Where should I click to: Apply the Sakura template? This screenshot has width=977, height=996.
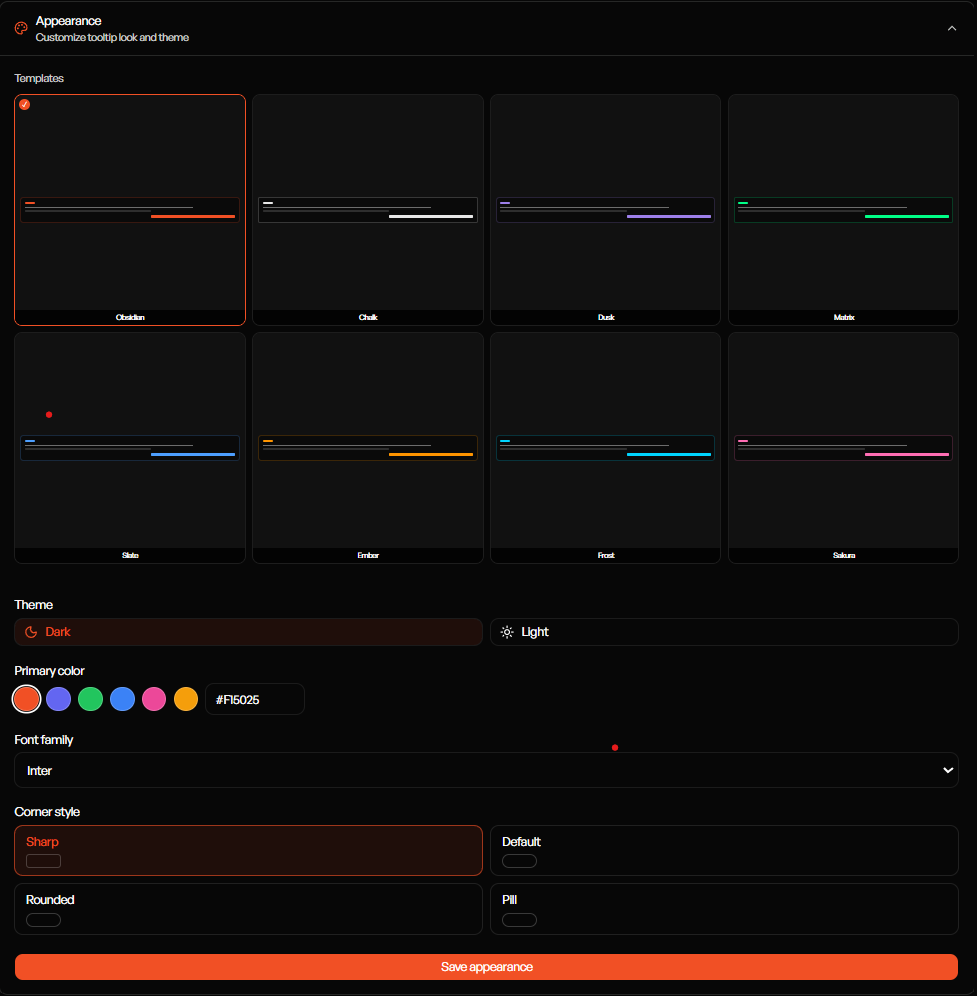tap(843, 448)
